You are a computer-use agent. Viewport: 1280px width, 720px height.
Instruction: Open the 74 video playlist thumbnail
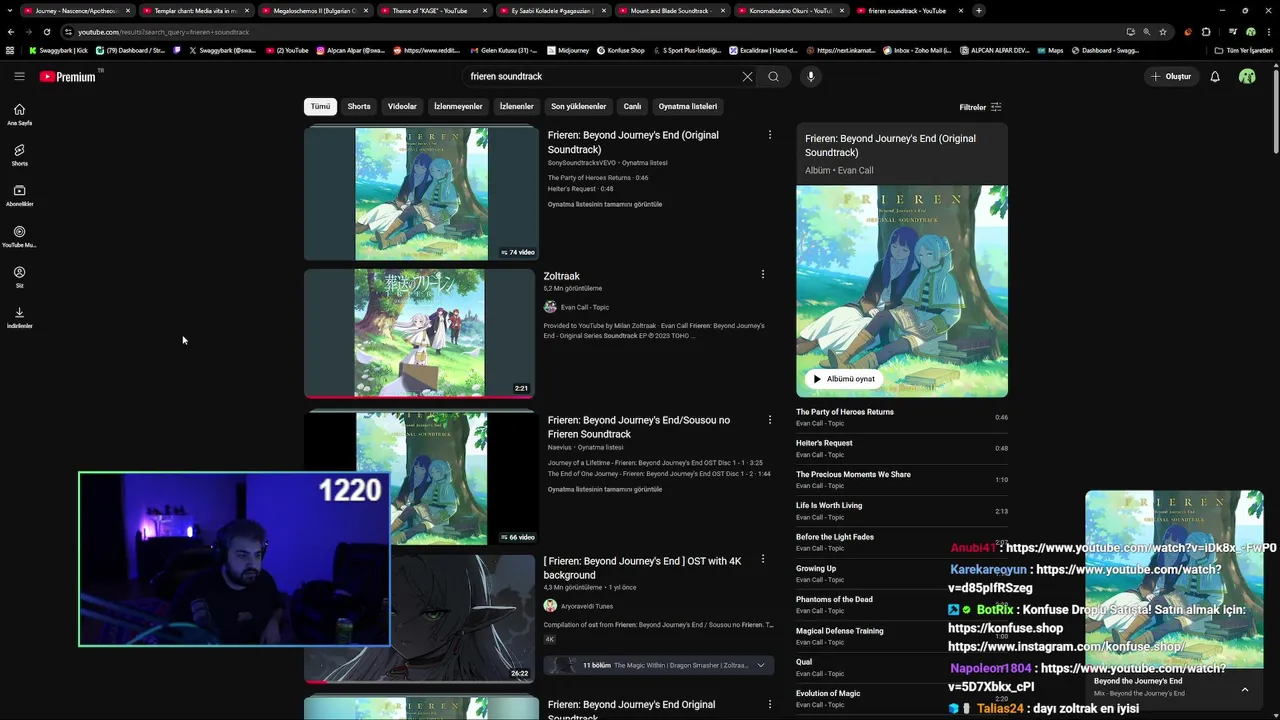pyautogui.click(x=421, y=193)
